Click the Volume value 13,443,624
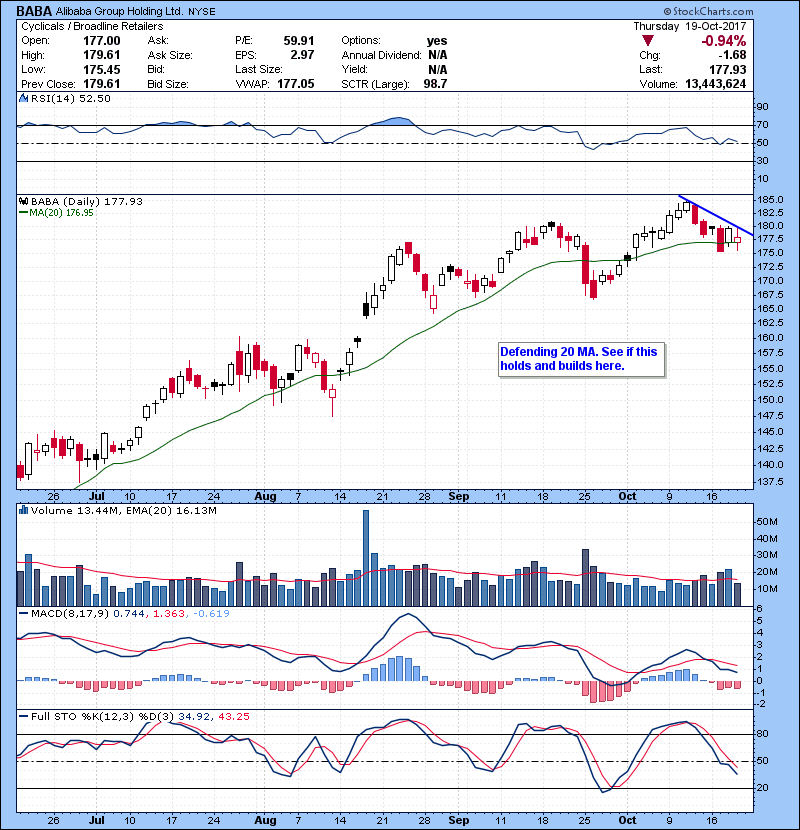This screenshot has height=830, width=800. click(x=715, y=84)
